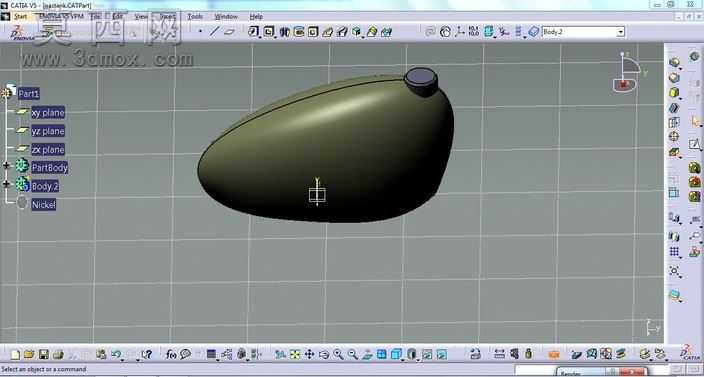This screenshot has width=704, height=377.
Task: Expand the Body.2 tree node
Action: [6, 184]
